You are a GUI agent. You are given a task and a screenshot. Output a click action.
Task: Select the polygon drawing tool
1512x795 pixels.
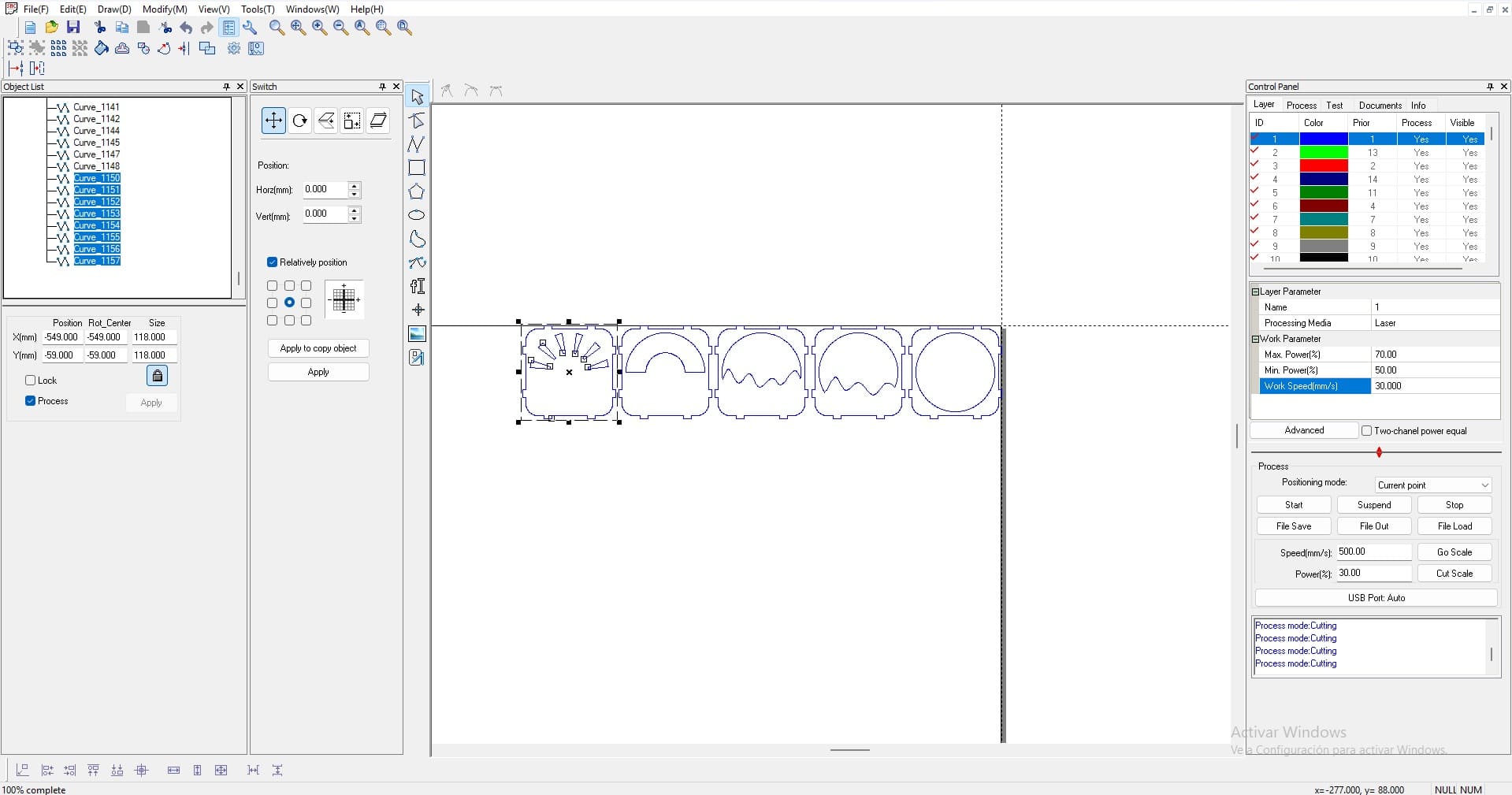click(x=417, y=191)
